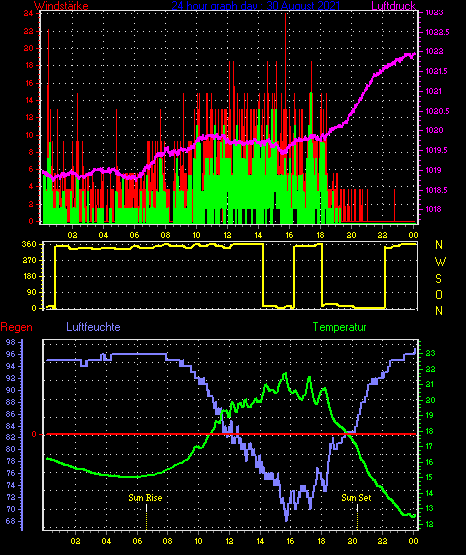Click the 68 humidity axis value
Image resolution: width=466 pixels, height=555 pixels.
pyautogui.click(x=11, y=521)
